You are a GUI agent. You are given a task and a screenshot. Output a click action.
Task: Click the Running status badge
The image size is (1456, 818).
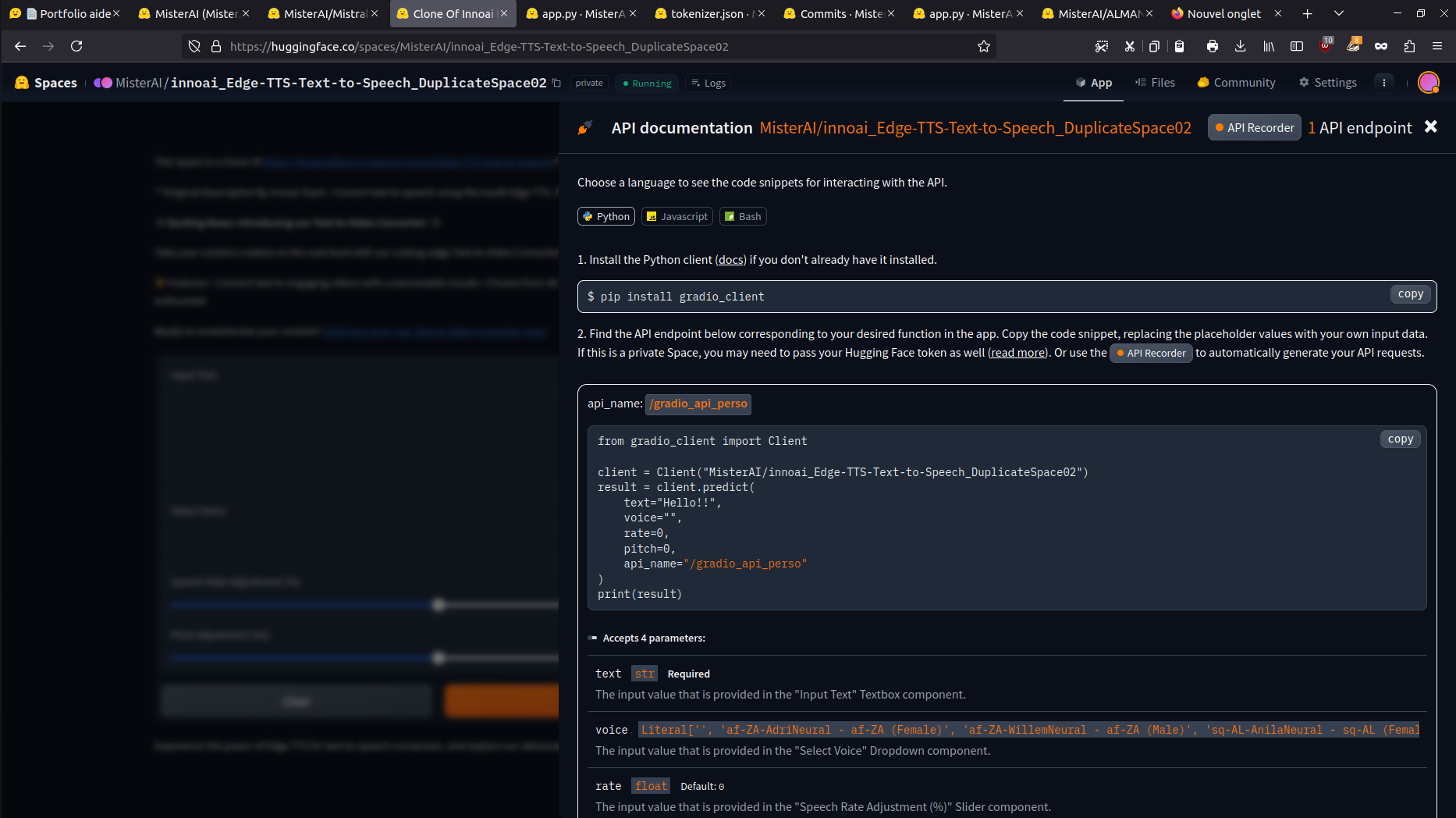tap(648, 83)
